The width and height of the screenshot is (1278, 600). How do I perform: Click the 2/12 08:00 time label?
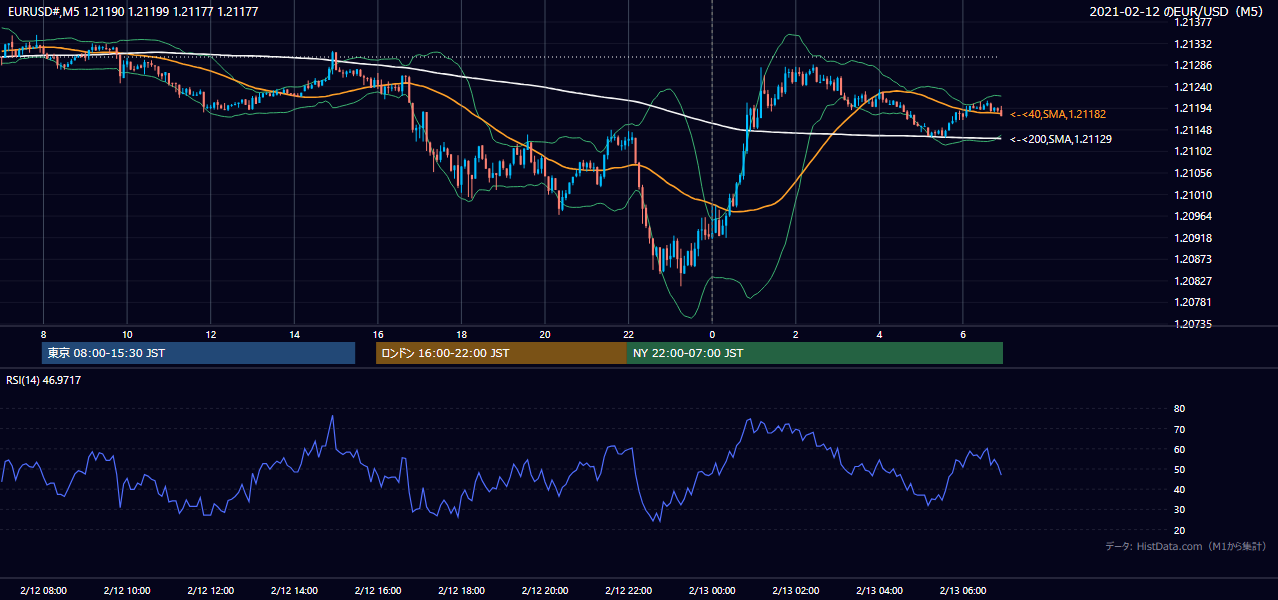pyautogui.click(x=43, y=591)
